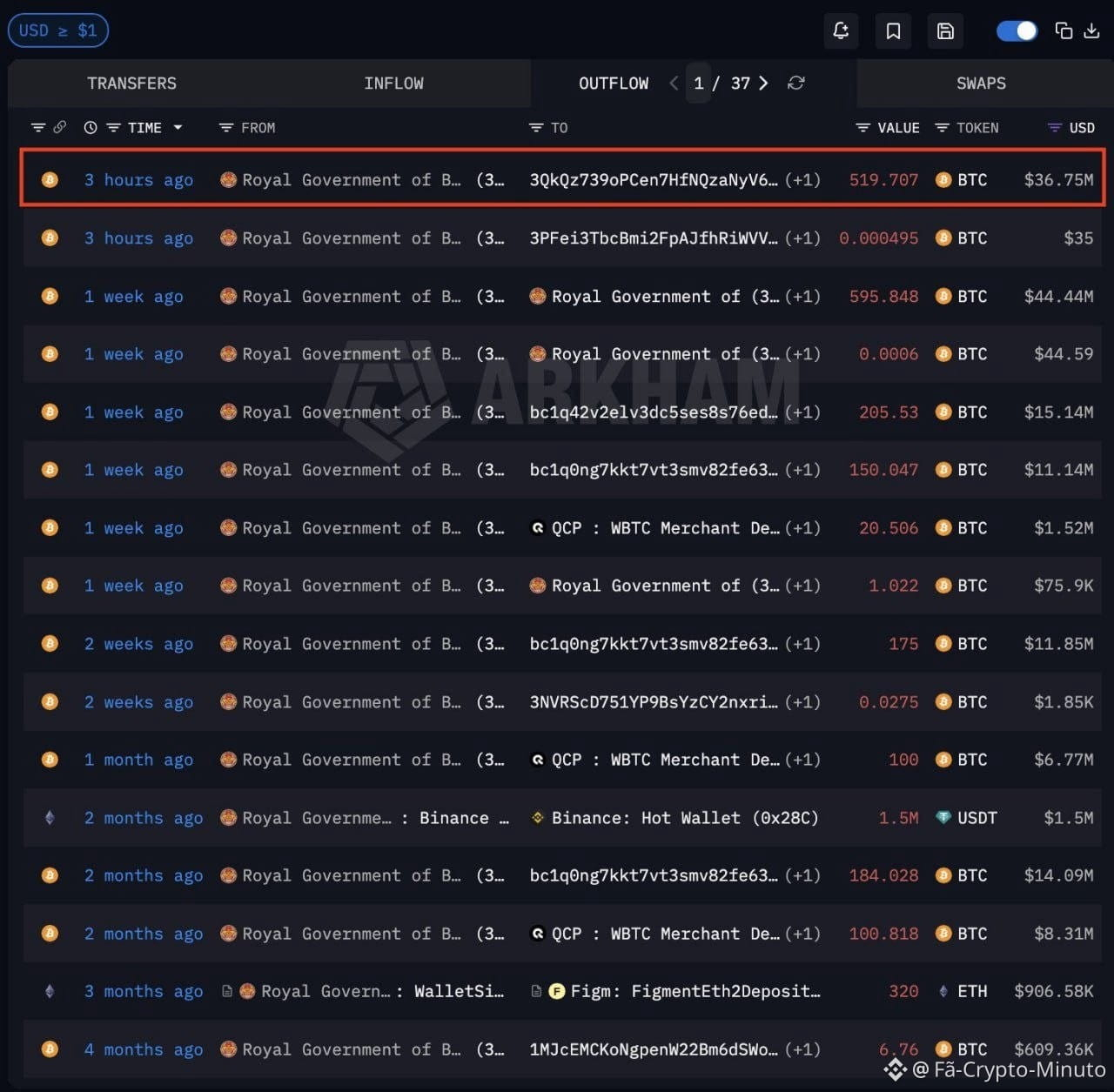Click contract document icon before Figm
Screen dimensions: 1114x1092
tap(536, 991)
